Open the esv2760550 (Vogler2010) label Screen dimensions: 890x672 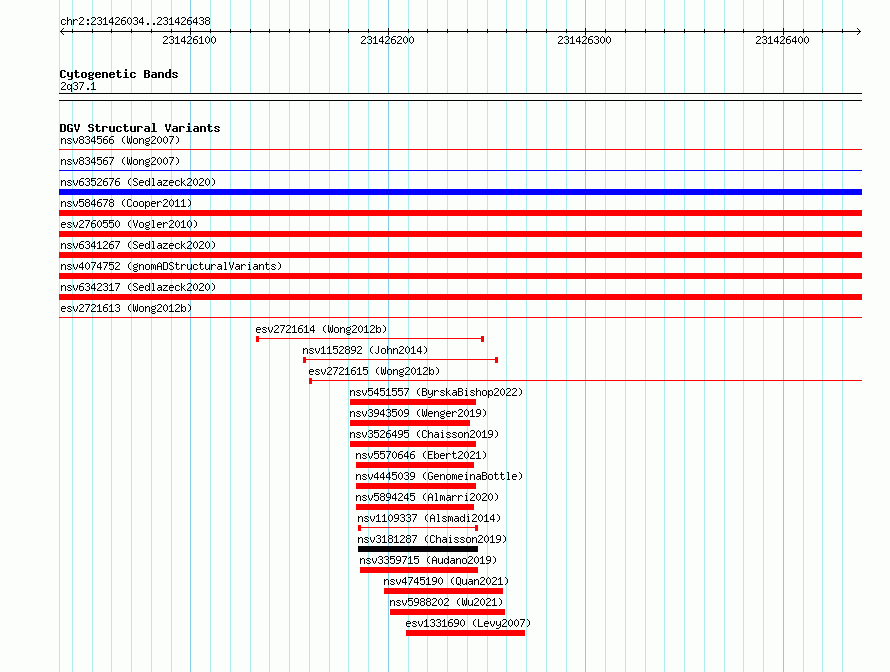coord(129,224)
